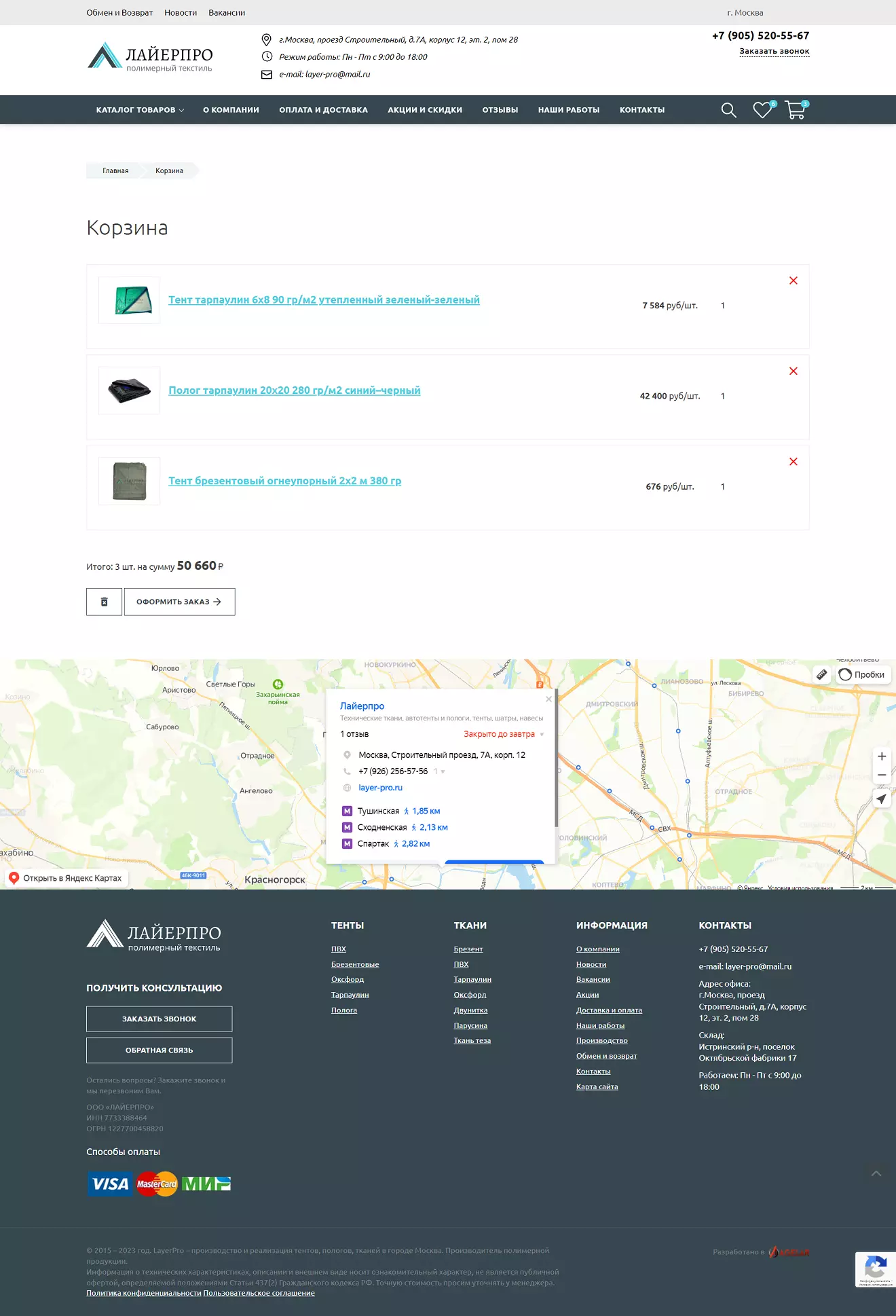Open Политика конфиденциальности link
Screen dimensions: 896x1316
144,1293
